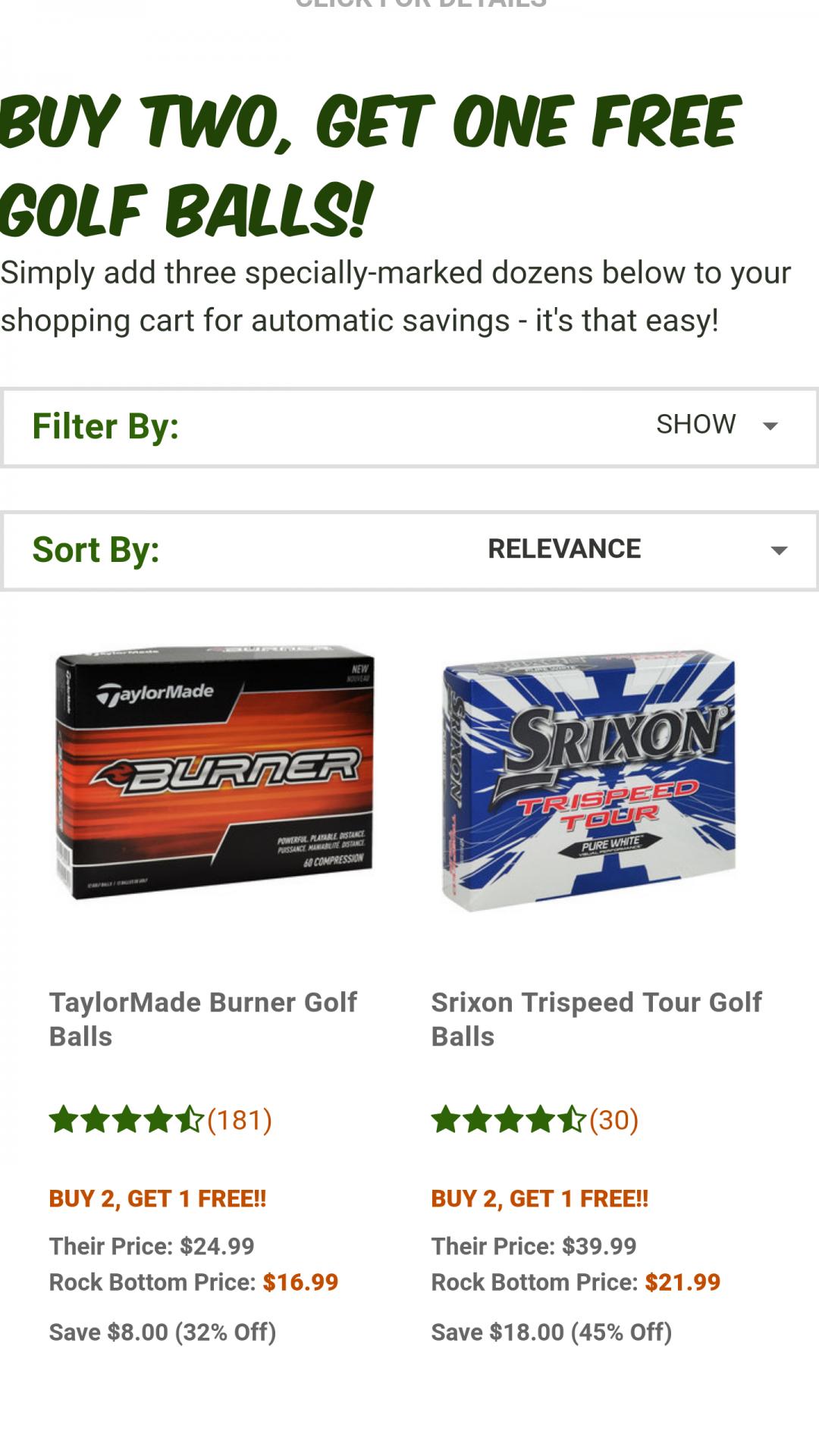Tap the Filter By label

(105, 426)
